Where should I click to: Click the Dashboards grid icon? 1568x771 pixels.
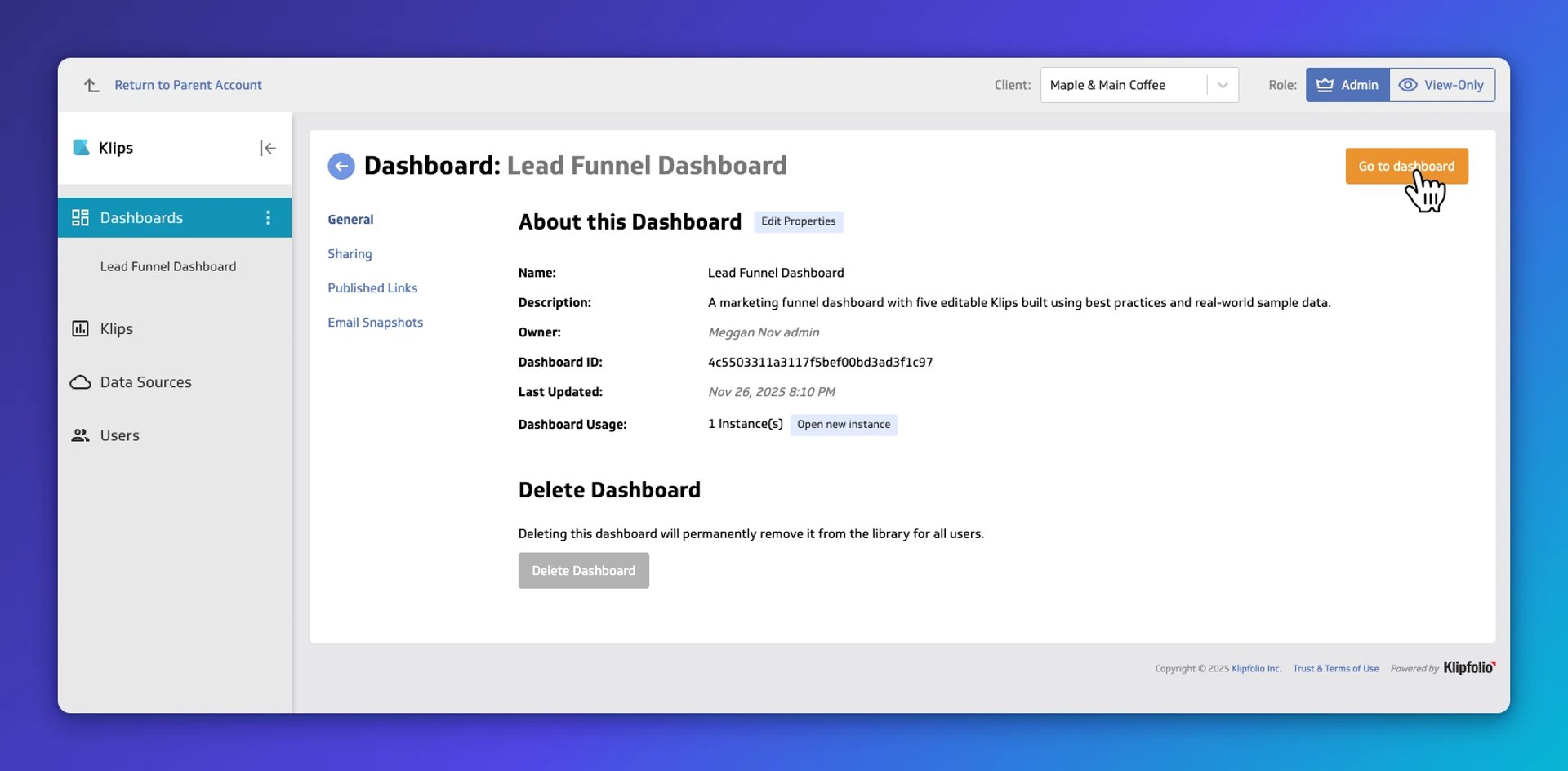(80, 217)
